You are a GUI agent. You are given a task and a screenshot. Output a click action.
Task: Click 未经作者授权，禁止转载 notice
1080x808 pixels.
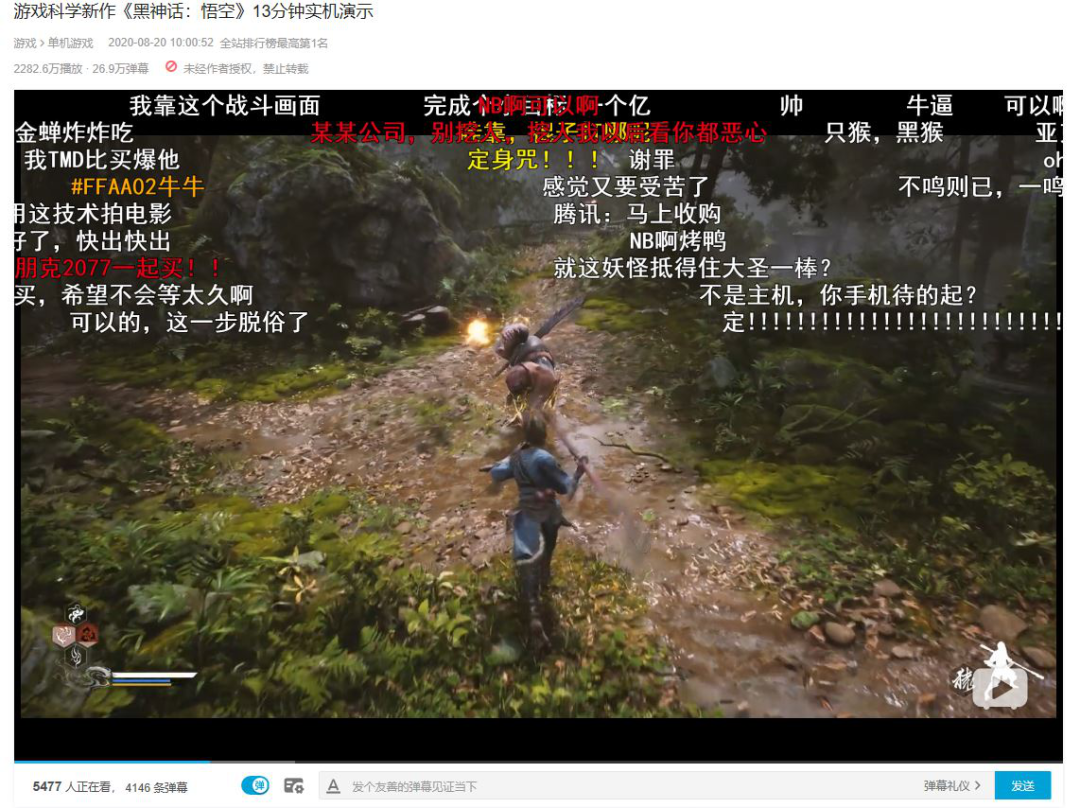[246, 68]
